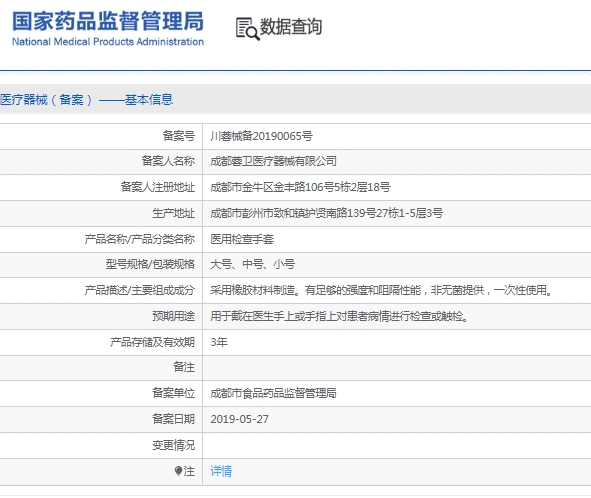Click the lightbulb icon beside 注
The width and height of the screenshot is (591, 498).
(x=178, y=471)
